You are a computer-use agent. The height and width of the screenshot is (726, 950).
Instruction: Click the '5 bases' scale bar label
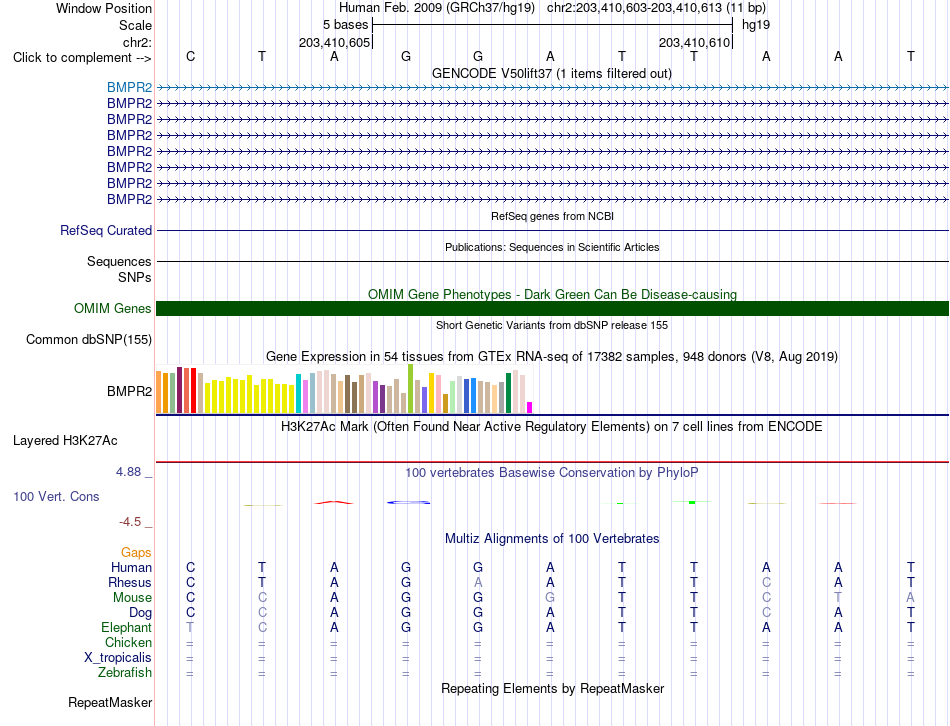tap(345, 25)
